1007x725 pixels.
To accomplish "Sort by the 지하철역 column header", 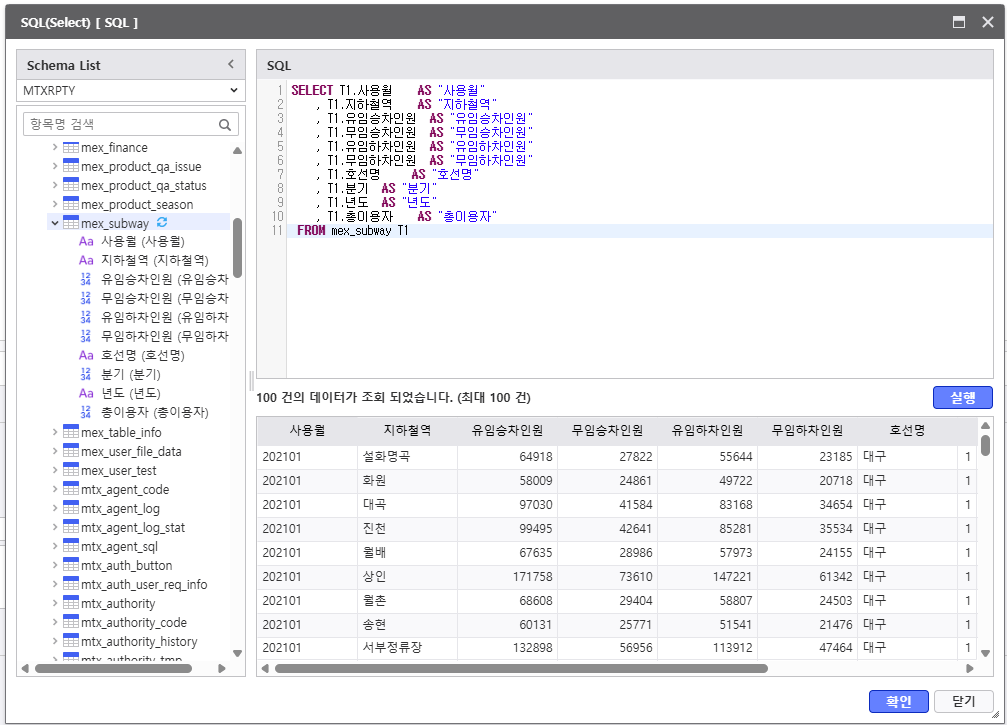I will 407,431.
